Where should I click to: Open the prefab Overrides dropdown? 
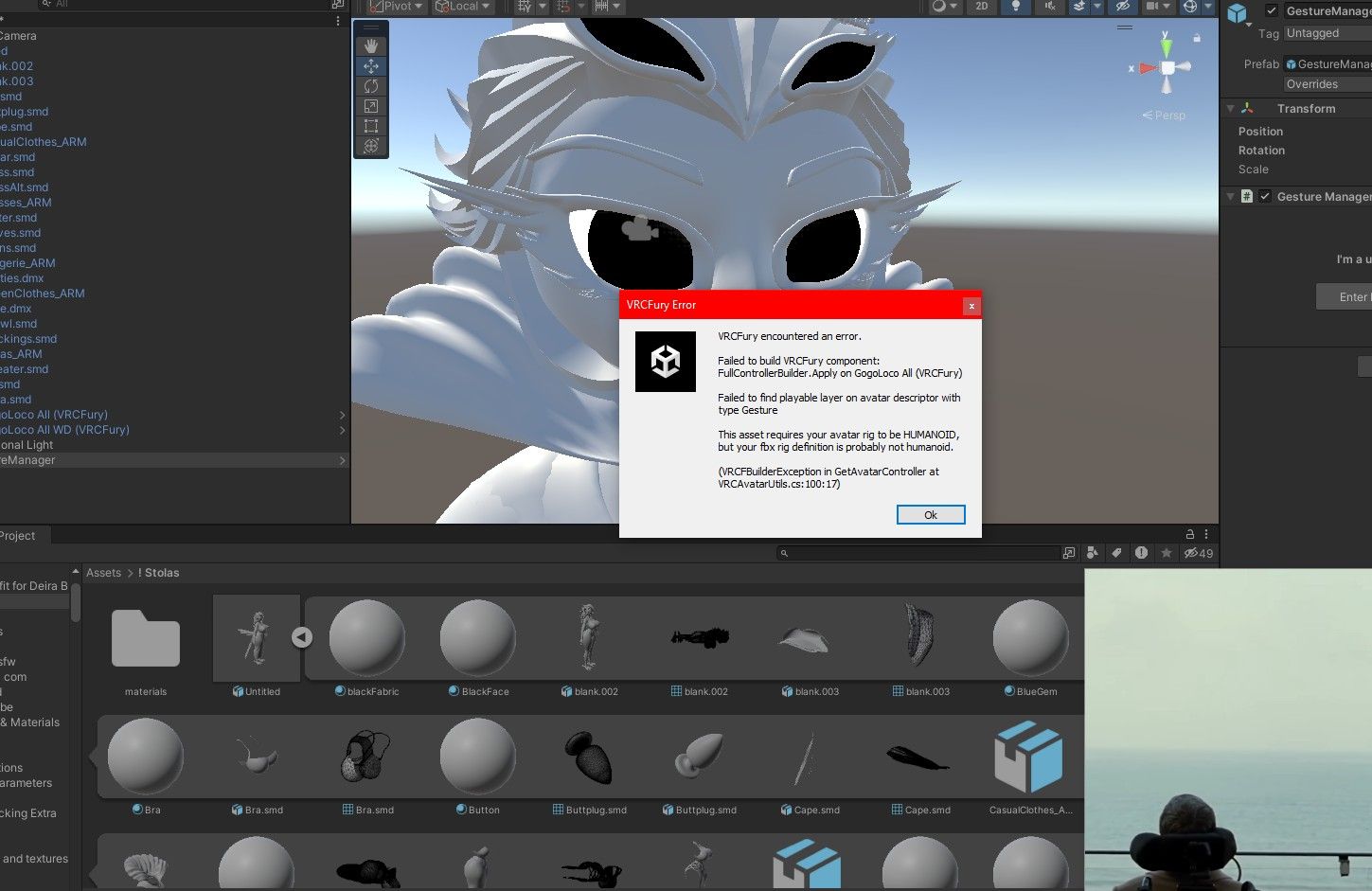(1327, 84)
